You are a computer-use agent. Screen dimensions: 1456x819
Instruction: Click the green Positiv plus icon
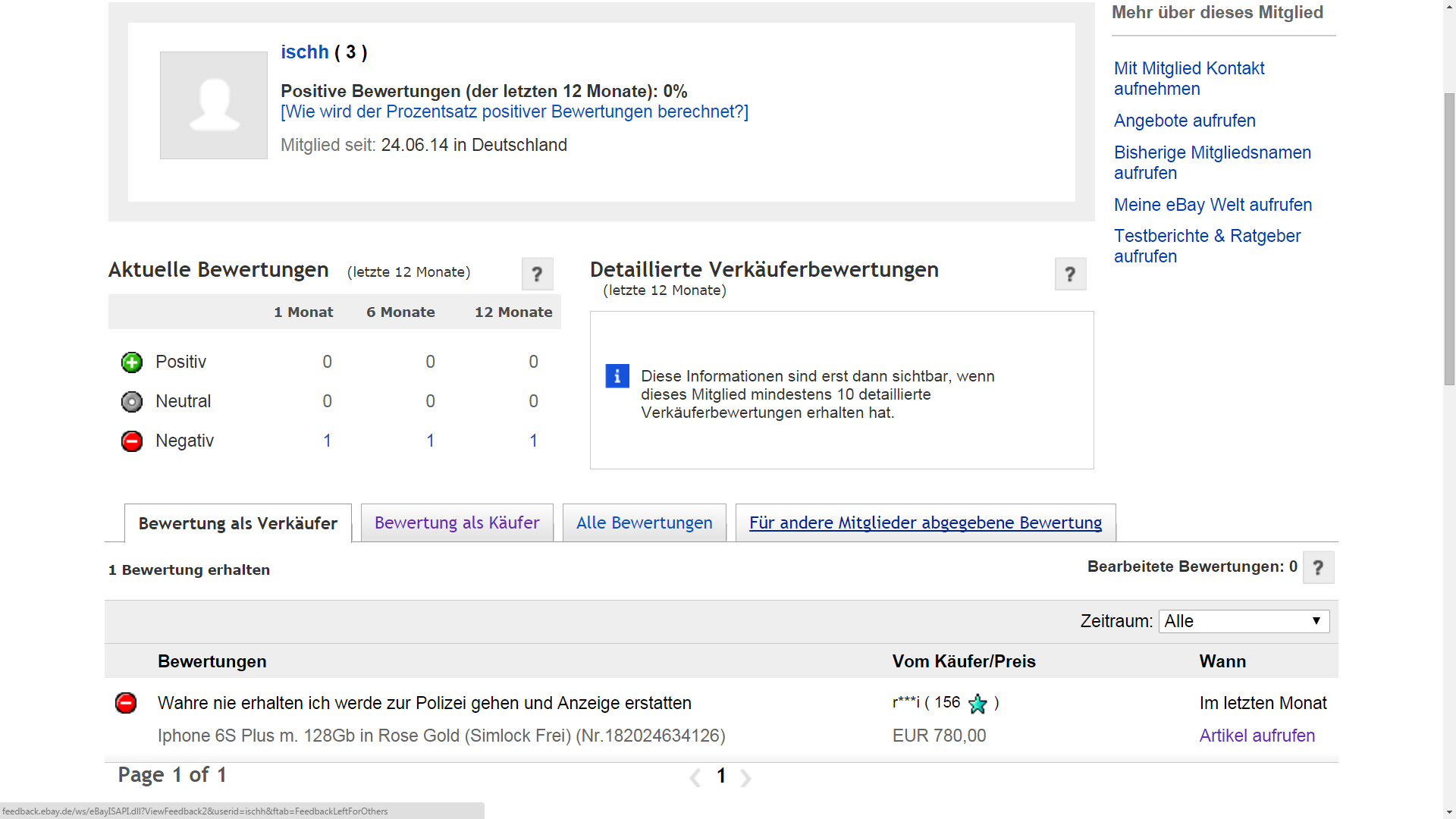point(132,362)
